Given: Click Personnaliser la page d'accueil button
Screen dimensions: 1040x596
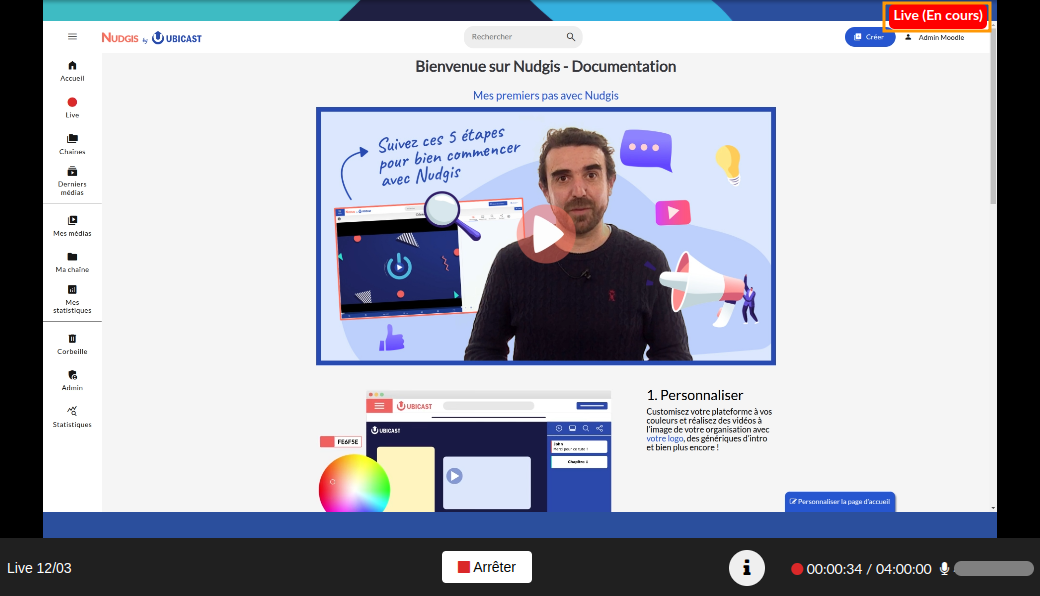Looking at the screenshot, I should pyautogui.click(x=840, y=502).
